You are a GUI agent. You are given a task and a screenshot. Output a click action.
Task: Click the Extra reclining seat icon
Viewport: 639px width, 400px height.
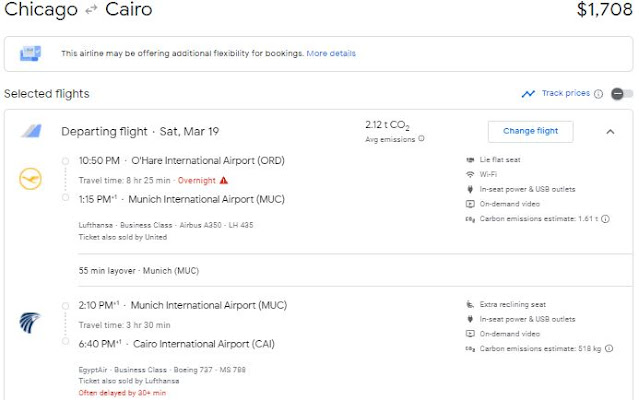coord(470,304)
